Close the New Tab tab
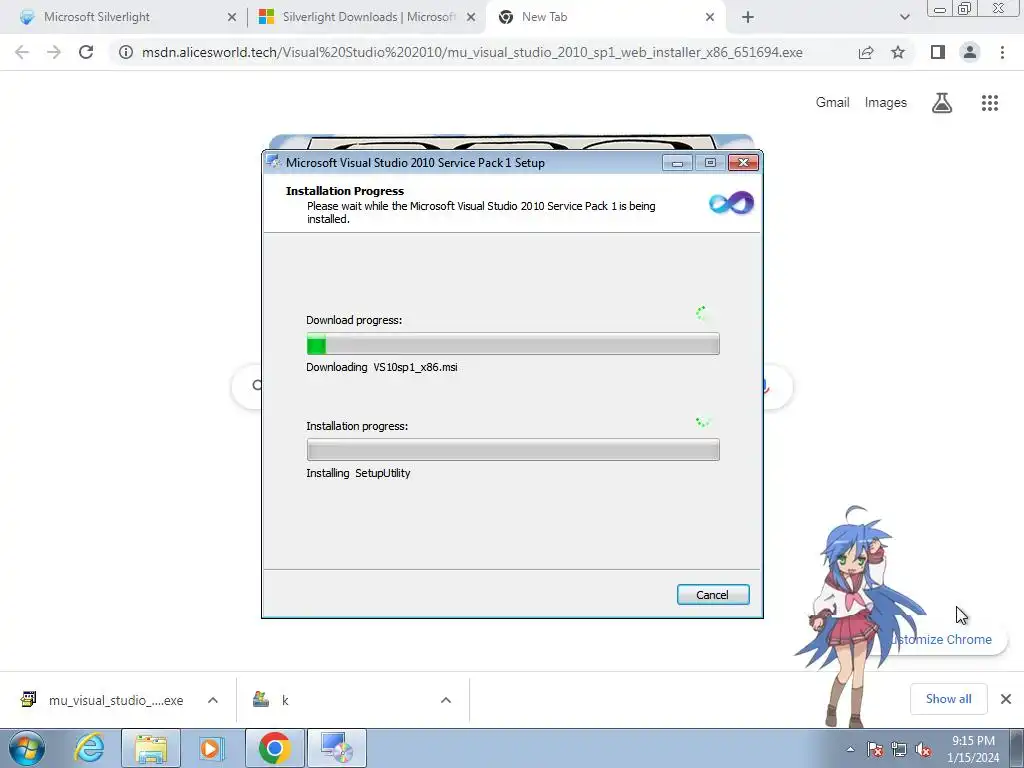Viewport: 1024px width, 768px height. coord(710,17)
